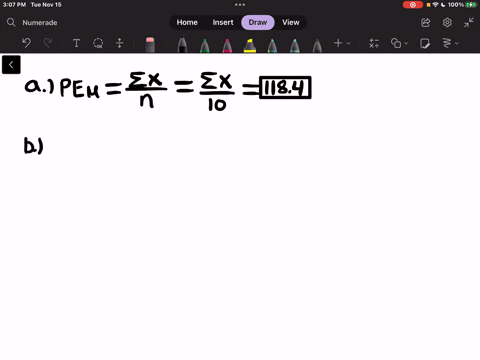
Task: Select the Text tool
Action: coord(76,43)
